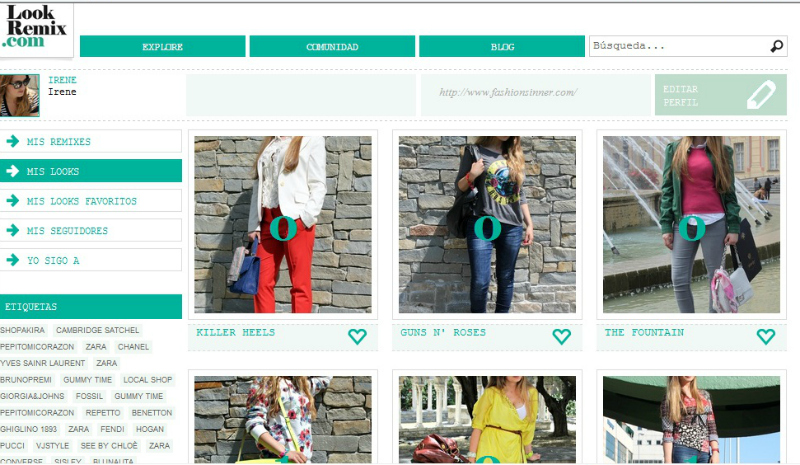Open the IRENE username link
The width and height of the screenshot is (800, 465).
(x=62, y=80)
